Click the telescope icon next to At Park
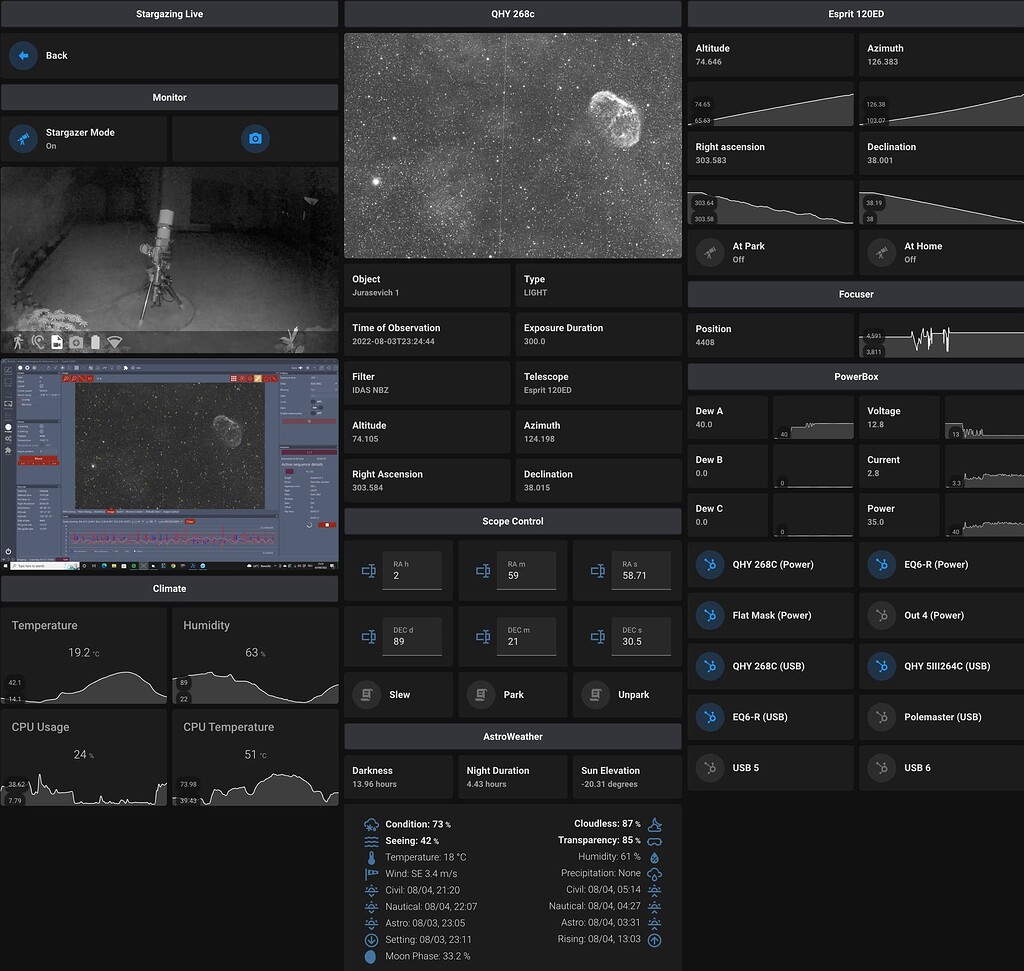Screen dimensions: 1024x971 [x=709, y=253]
